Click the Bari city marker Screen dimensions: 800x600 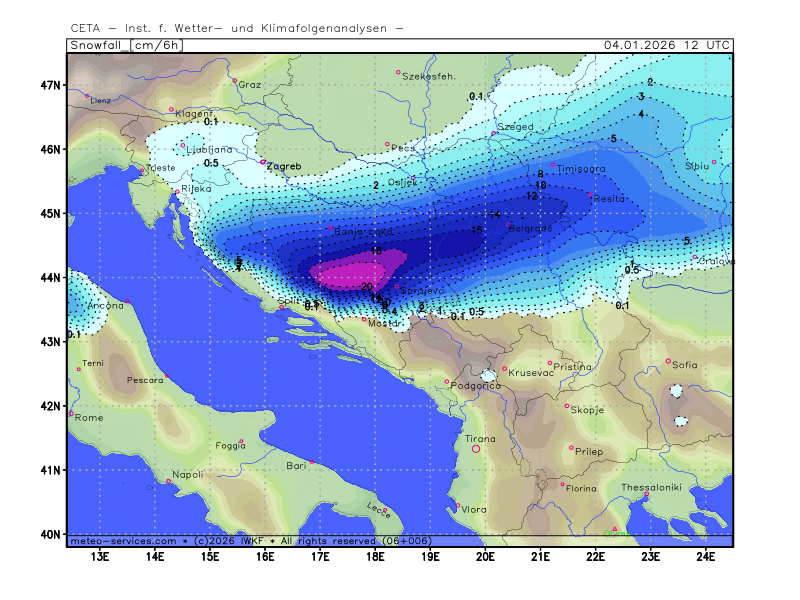pos(312,461)
